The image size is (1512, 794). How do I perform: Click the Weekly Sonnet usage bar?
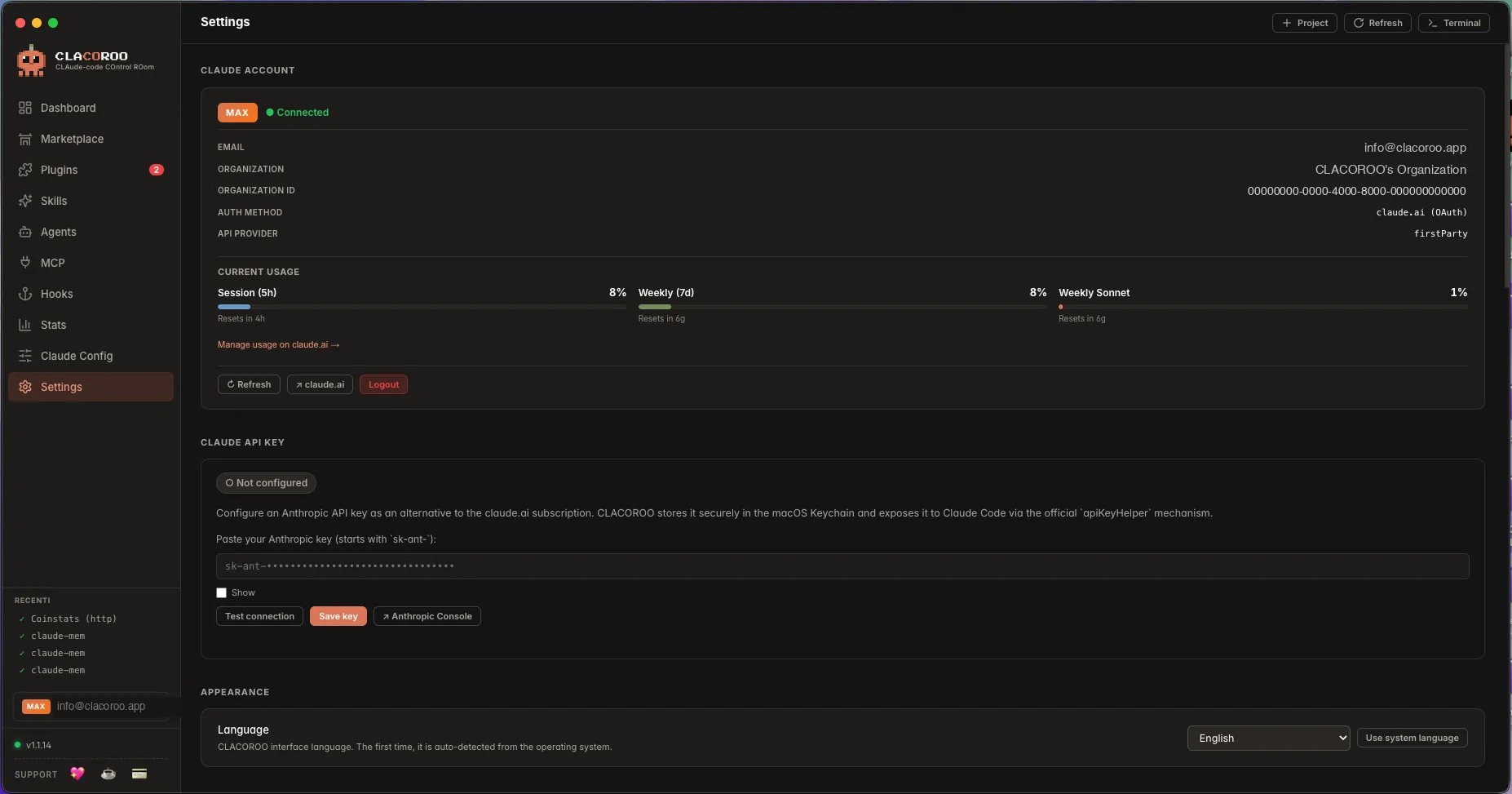click(x=1263, y=307)
